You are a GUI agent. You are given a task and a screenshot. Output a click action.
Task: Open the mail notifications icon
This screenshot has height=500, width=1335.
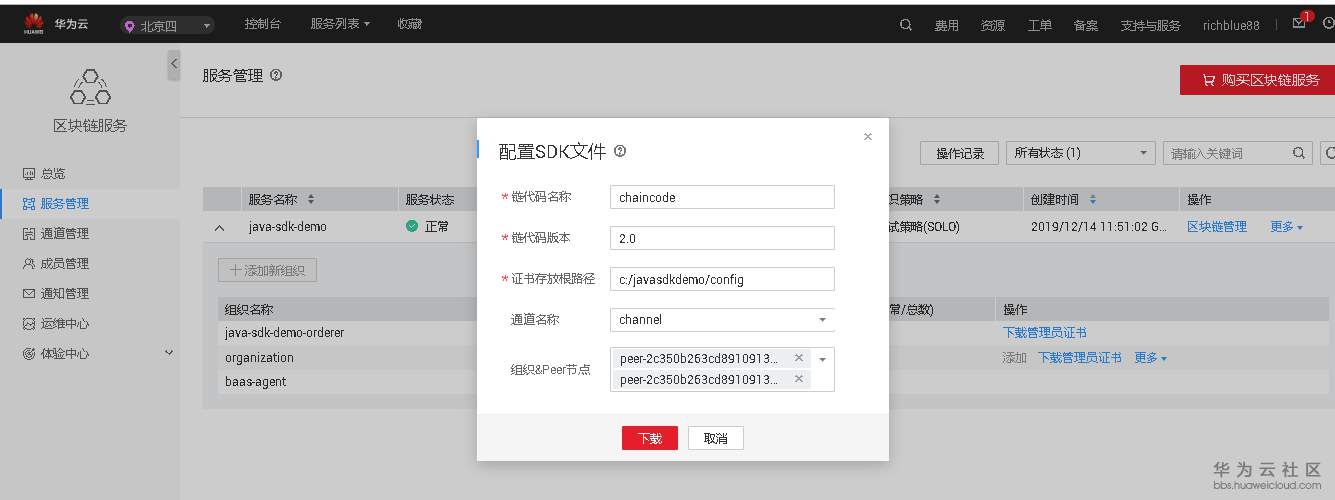(x=1299, y=24)
